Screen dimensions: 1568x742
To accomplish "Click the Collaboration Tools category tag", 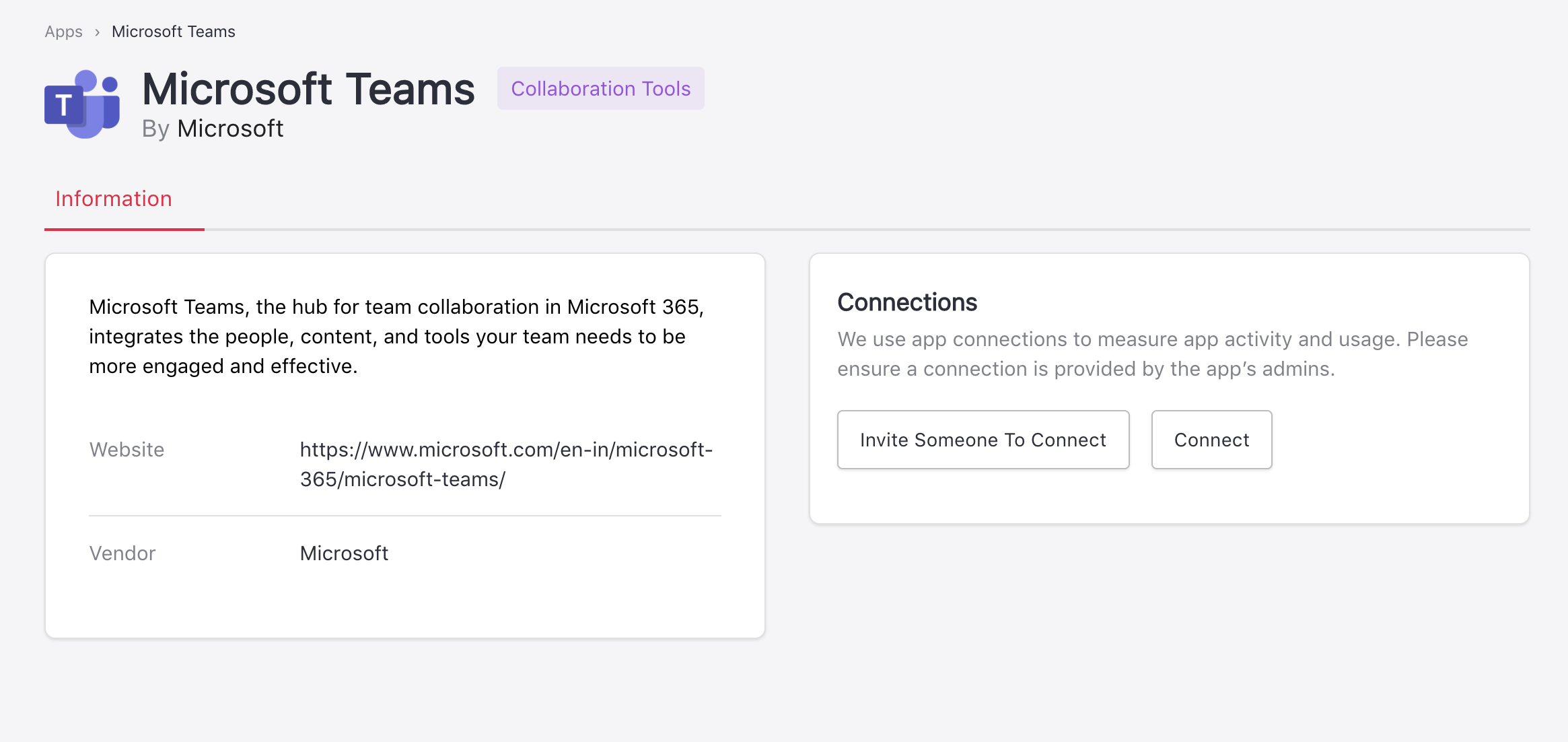I will click(x=600, y=88).
